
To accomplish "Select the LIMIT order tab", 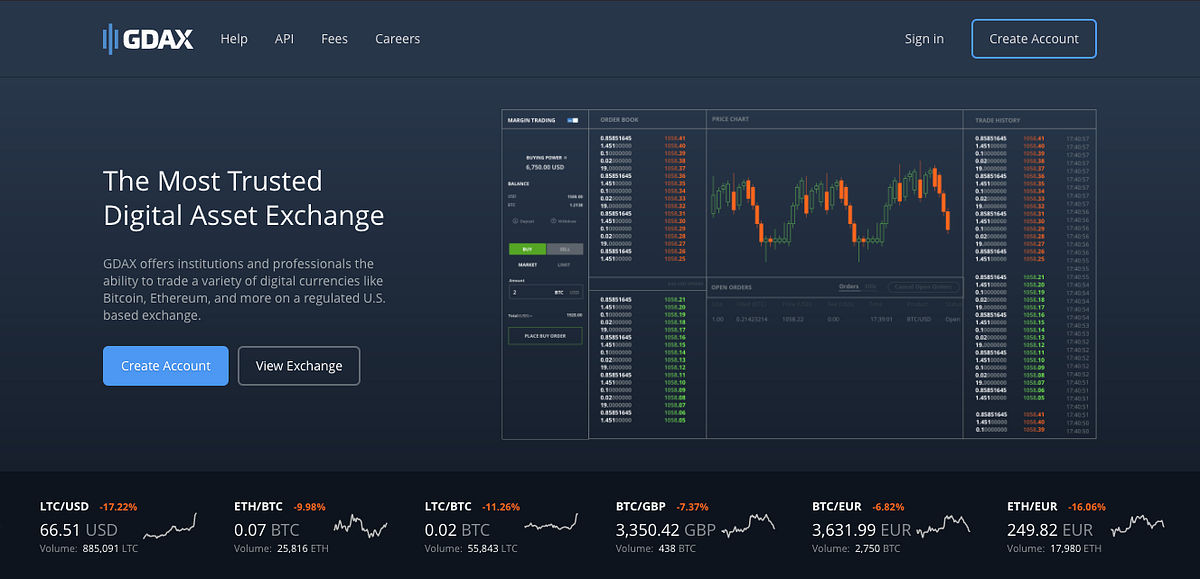I will click(x=564, y=265).
